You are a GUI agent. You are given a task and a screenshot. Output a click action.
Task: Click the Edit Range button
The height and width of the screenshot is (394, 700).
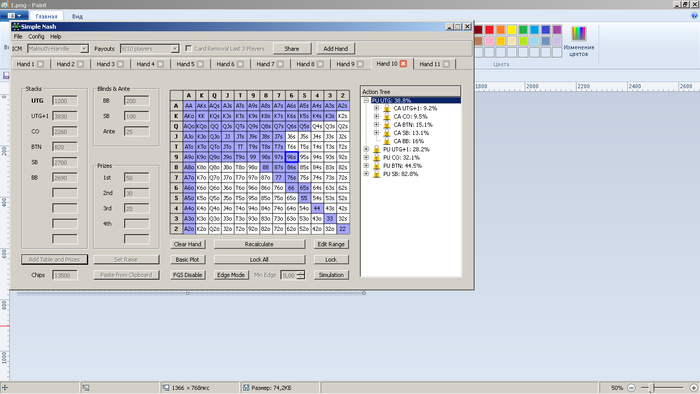(331, 244)
